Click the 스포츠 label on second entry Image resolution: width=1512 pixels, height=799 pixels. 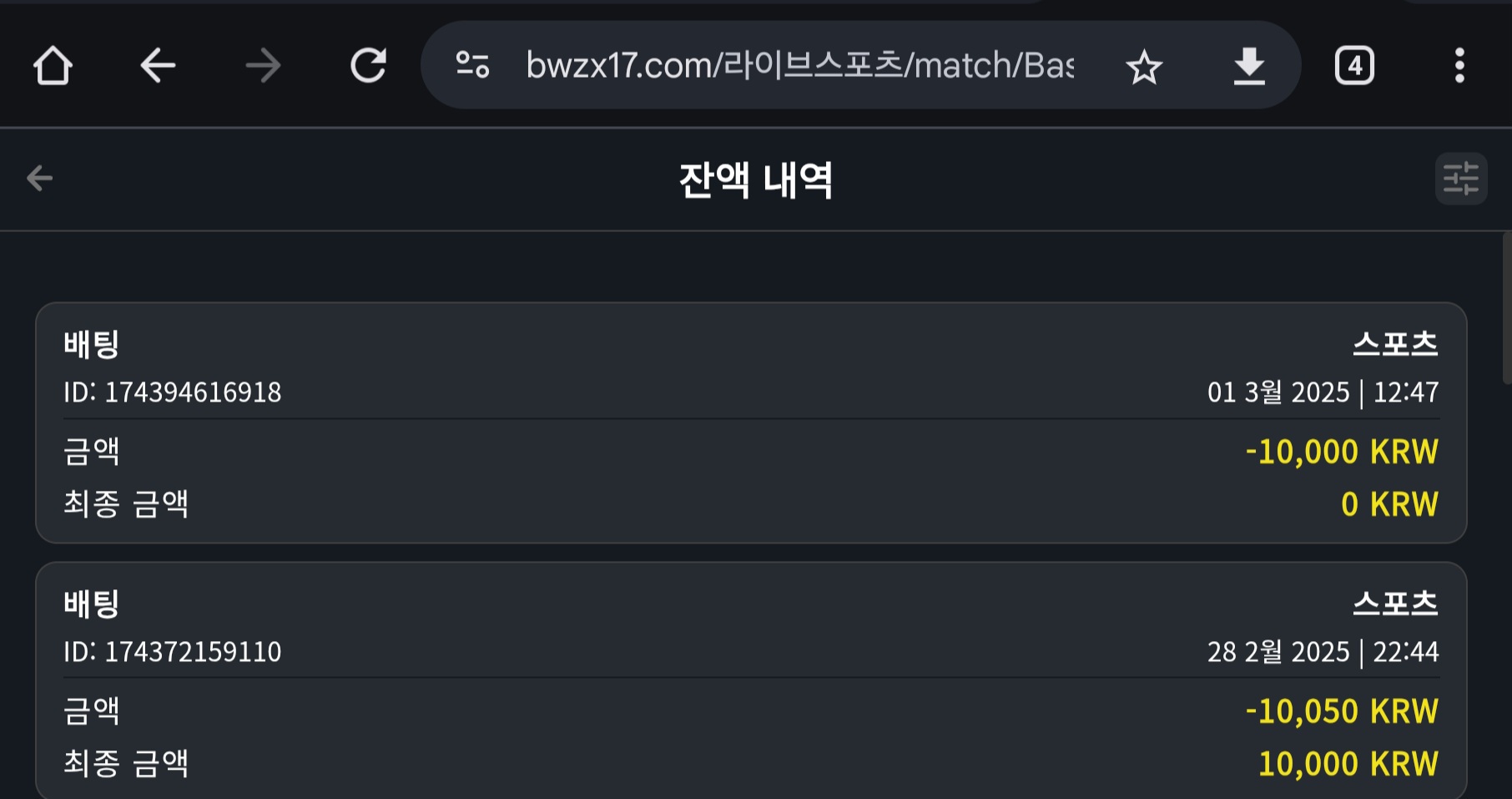point(1395,604)
